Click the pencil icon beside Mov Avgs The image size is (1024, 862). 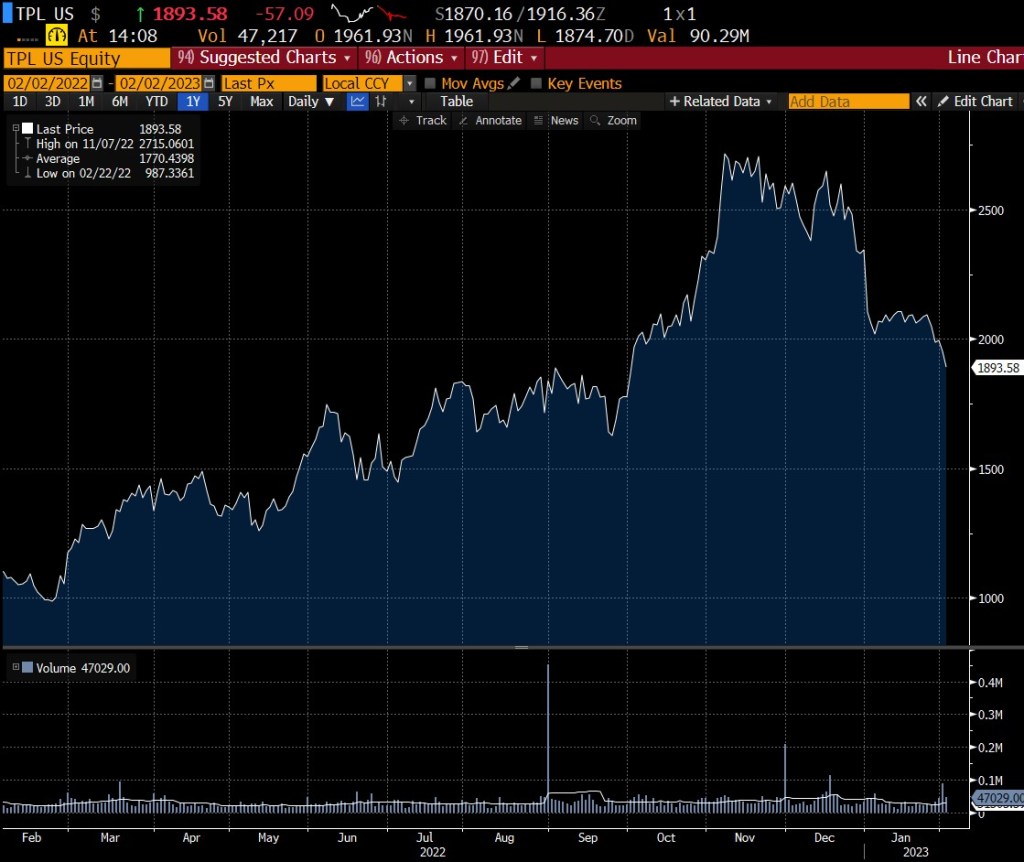click(x=514, y=84)
